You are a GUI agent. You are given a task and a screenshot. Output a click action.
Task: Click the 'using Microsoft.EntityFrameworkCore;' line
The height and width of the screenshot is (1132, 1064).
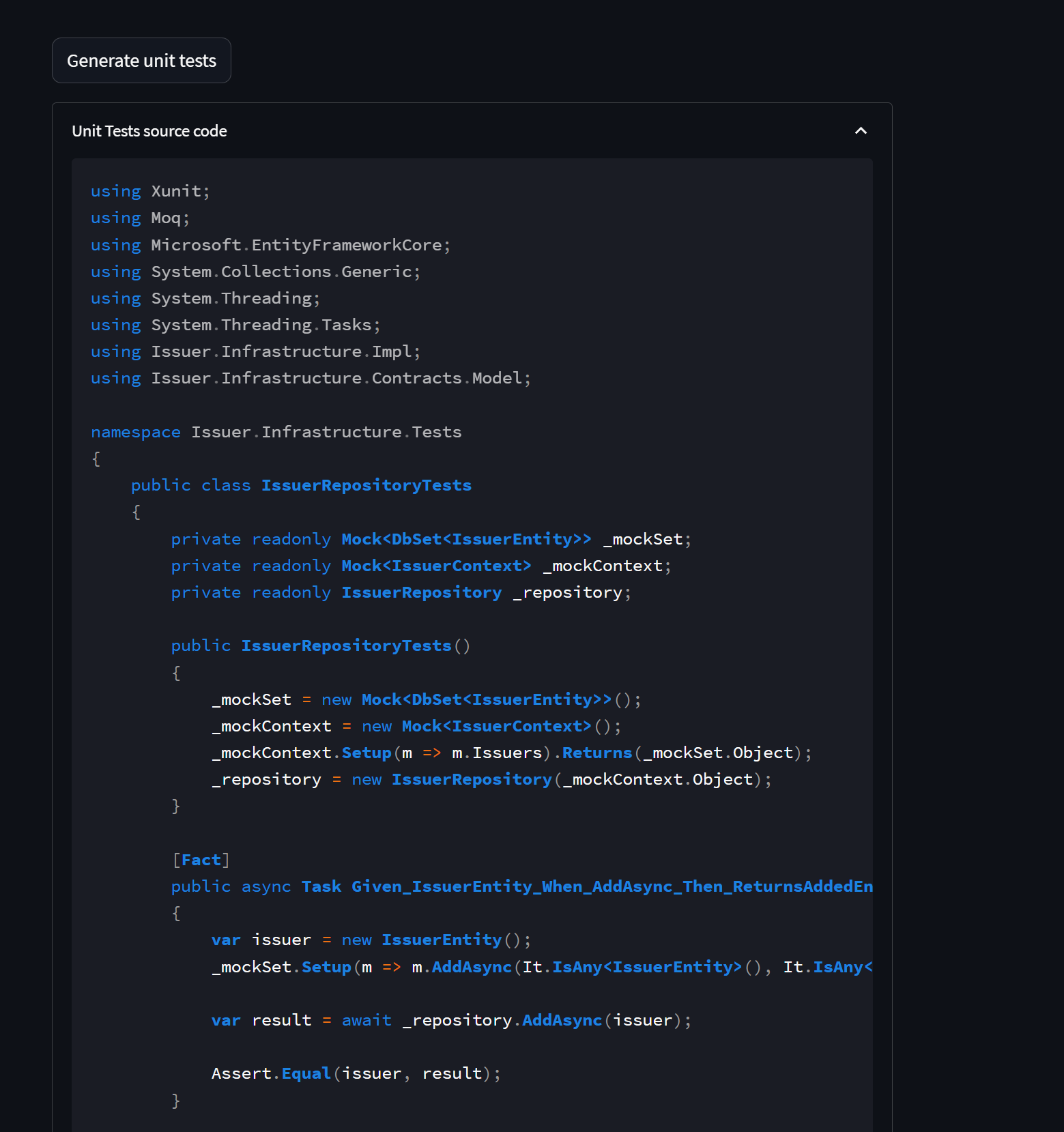(x=270, y=244)
